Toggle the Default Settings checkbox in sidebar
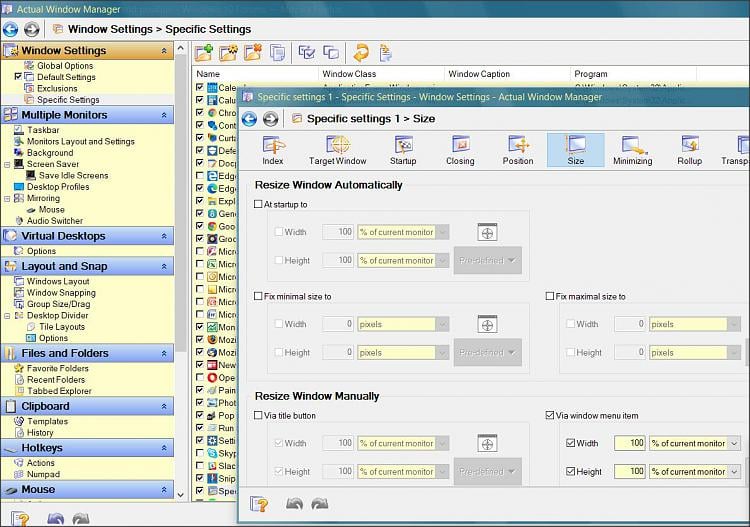750x527 pixels. 18,77
